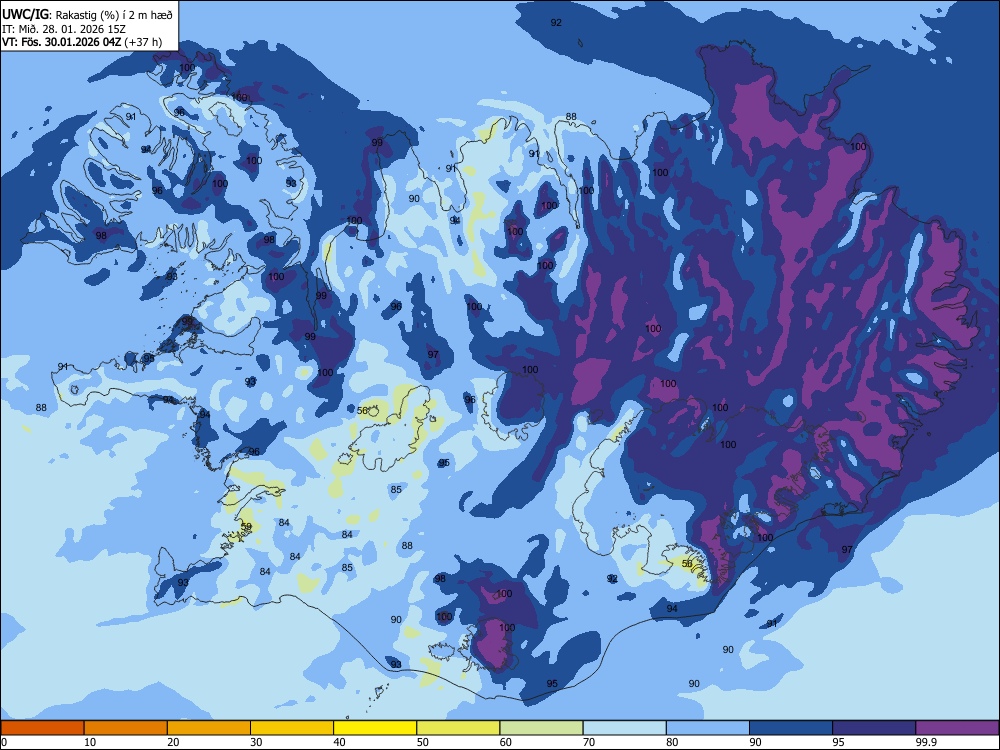Click the '95' tick label on the legend bar
This screenshot has height=750, width=1000.
(838, 742)
